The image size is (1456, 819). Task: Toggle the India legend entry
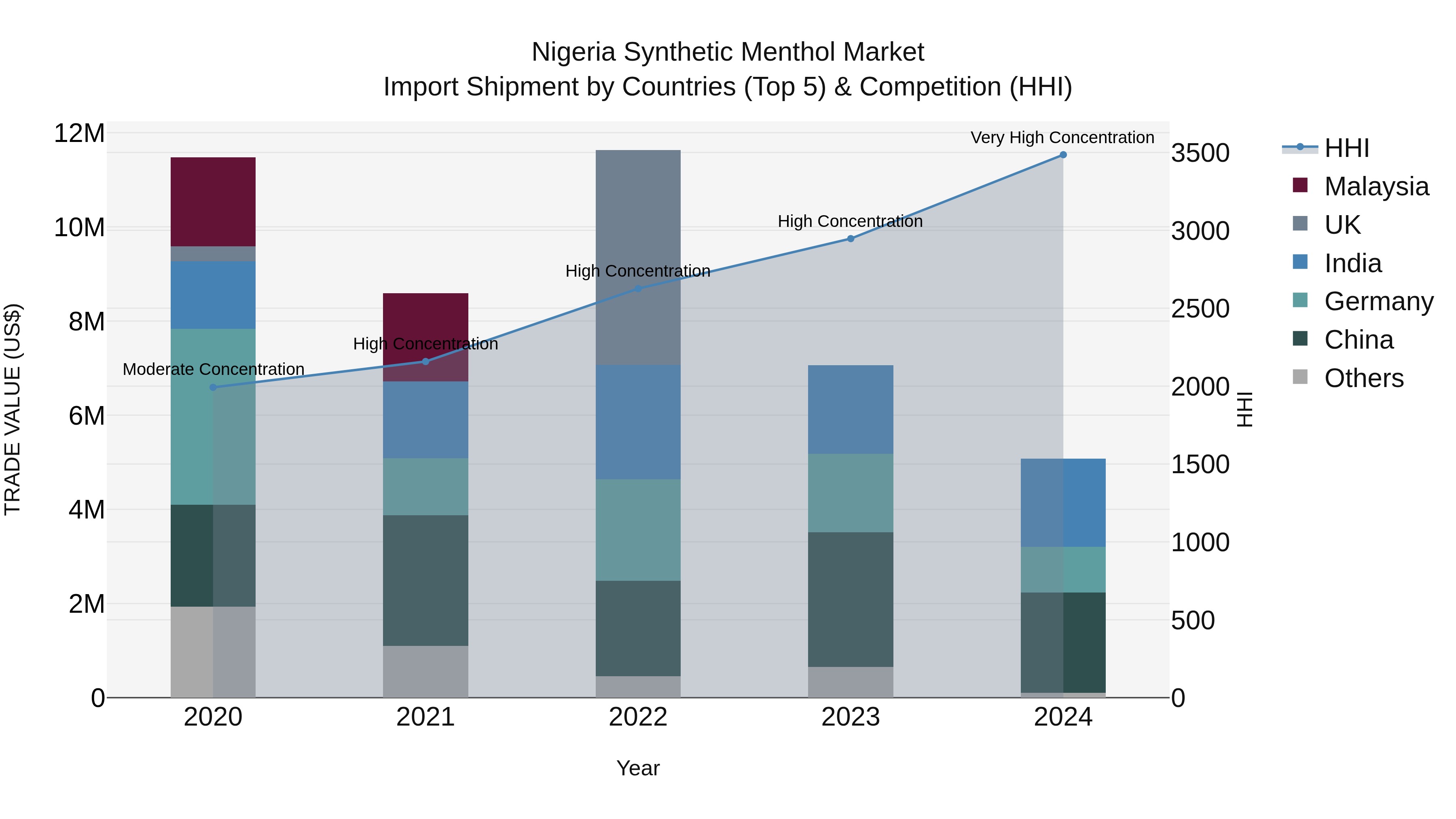point(1337,263)
